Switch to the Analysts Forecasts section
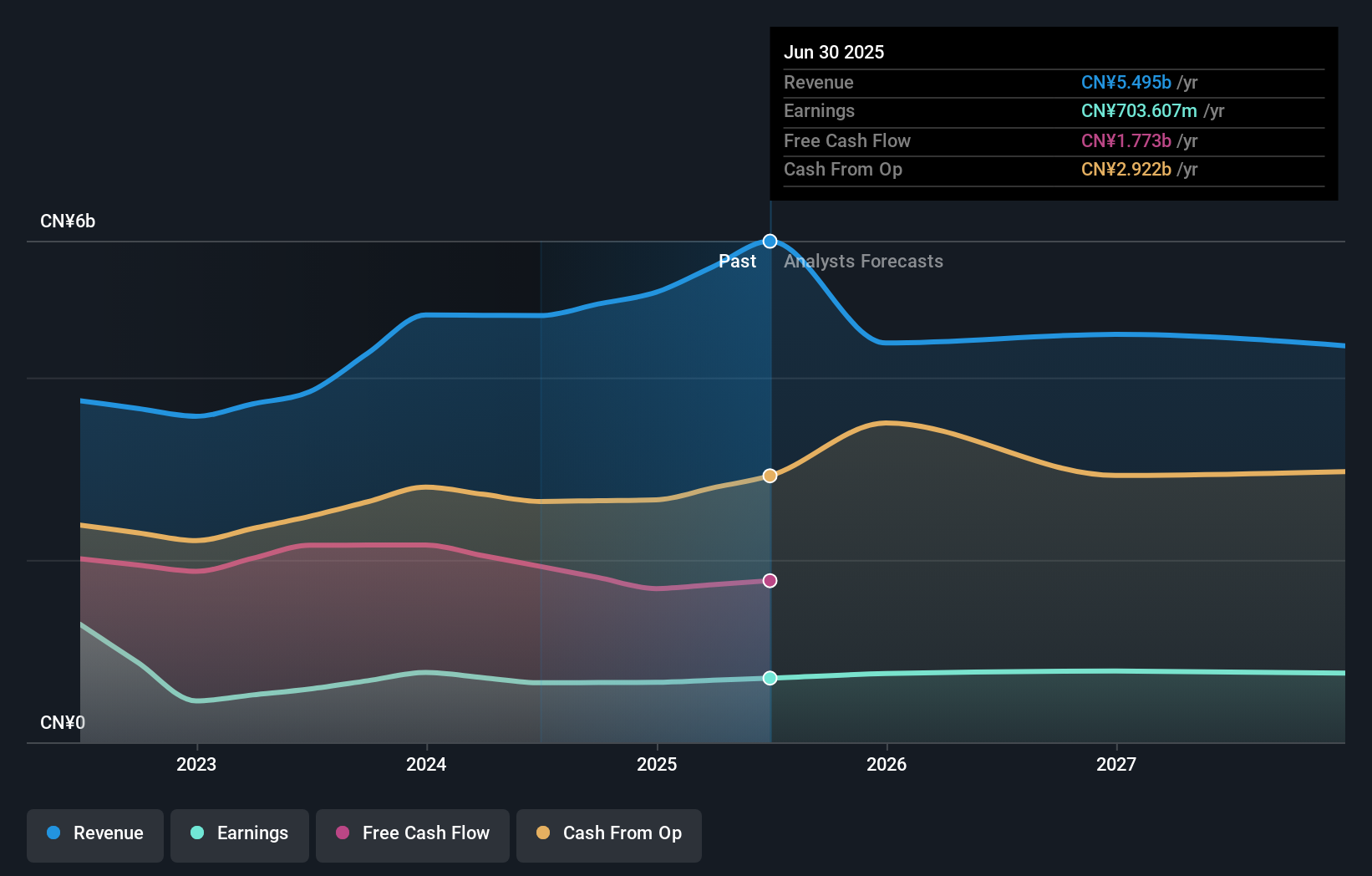The height and width of the screenshot is (876, 1372). pos(863,261)
